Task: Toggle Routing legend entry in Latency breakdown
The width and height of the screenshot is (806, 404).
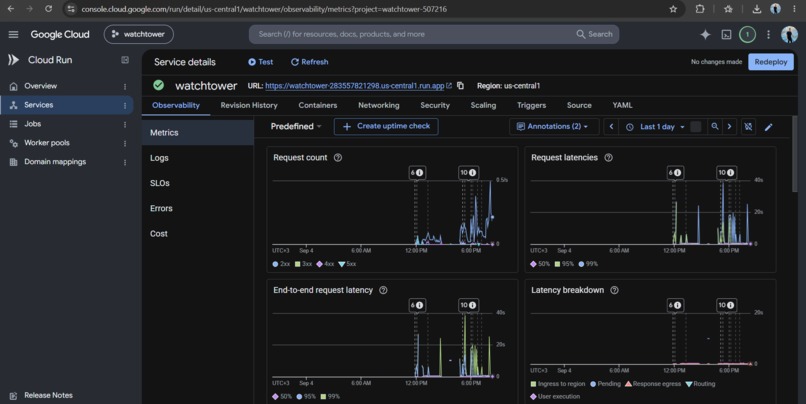Action: point(700,384)
